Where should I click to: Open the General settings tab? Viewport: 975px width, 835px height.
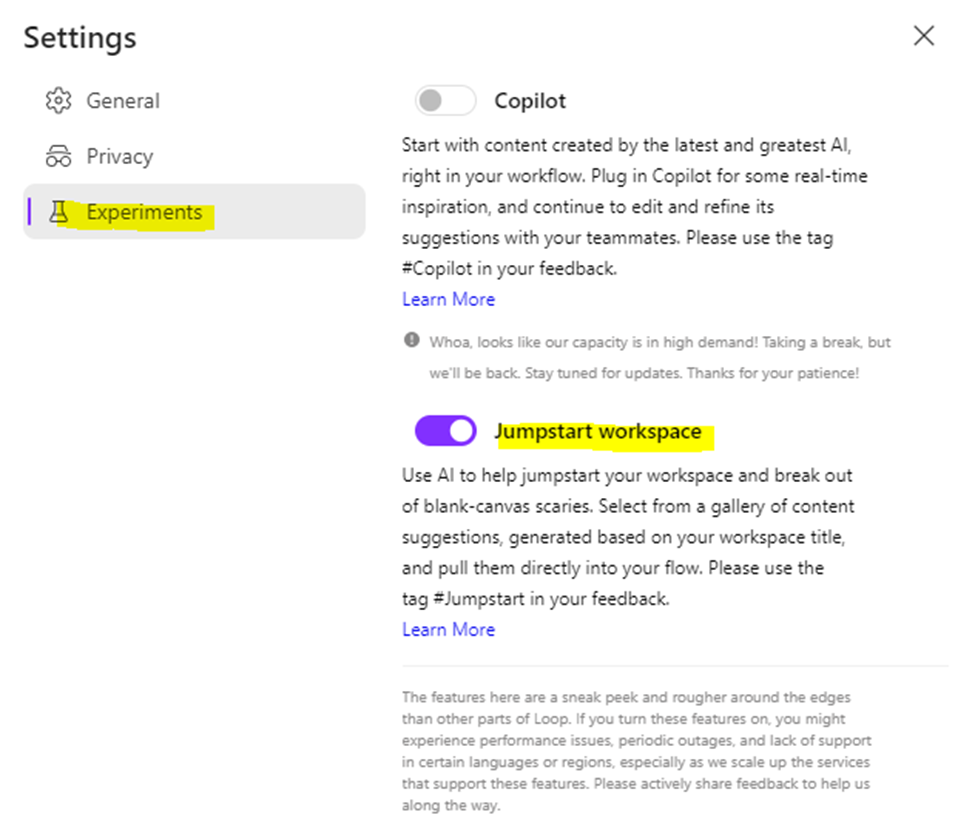(x=122, y=101)
